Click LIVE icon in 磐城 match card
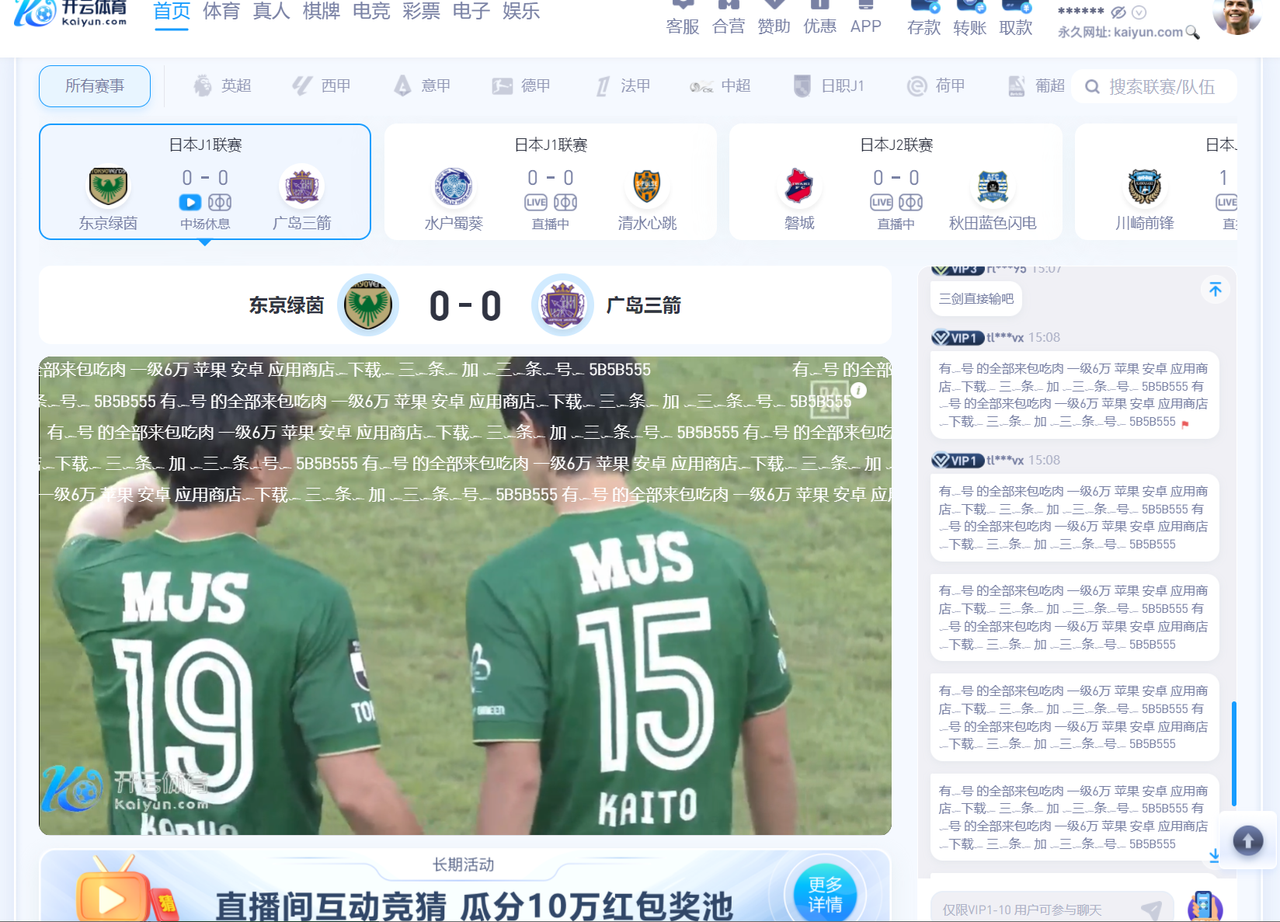This screenshot has width=1280, height=922. click(x=881, y=202)
